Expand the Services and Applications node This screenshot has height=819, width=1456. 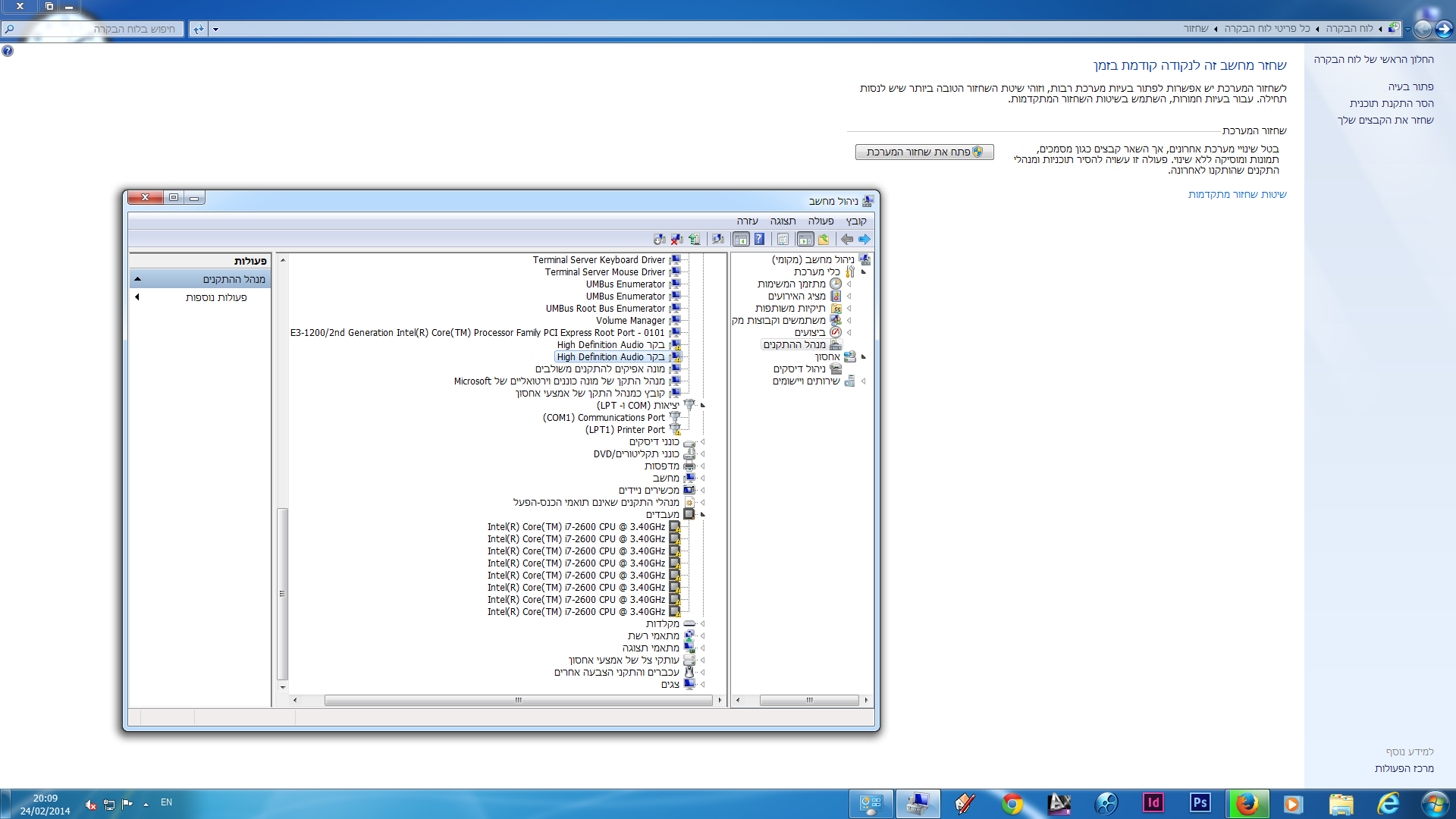click(x=863, y=381)
